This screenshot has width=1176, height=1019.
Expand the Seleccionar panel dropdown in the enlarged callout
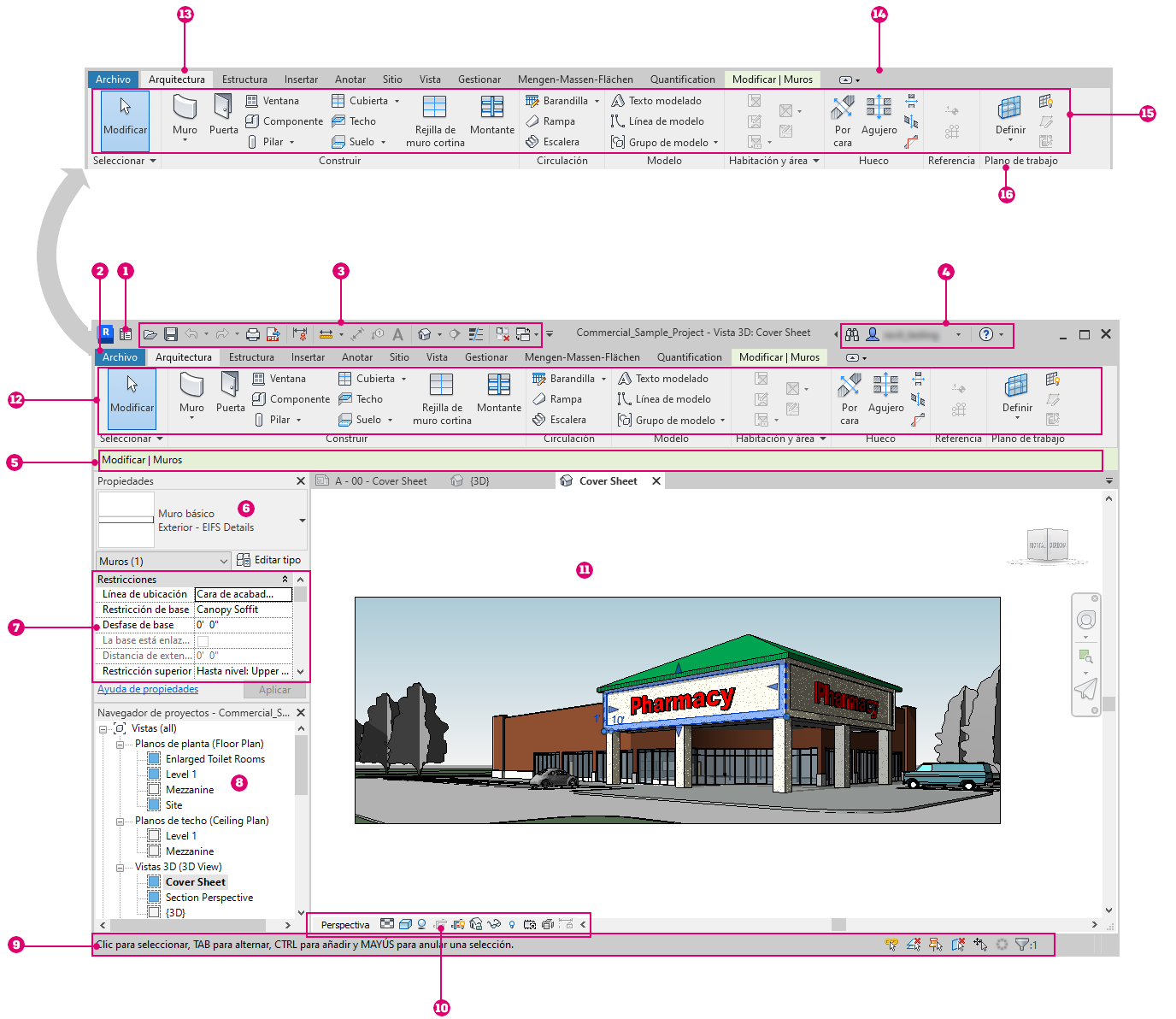coord(153,161)
